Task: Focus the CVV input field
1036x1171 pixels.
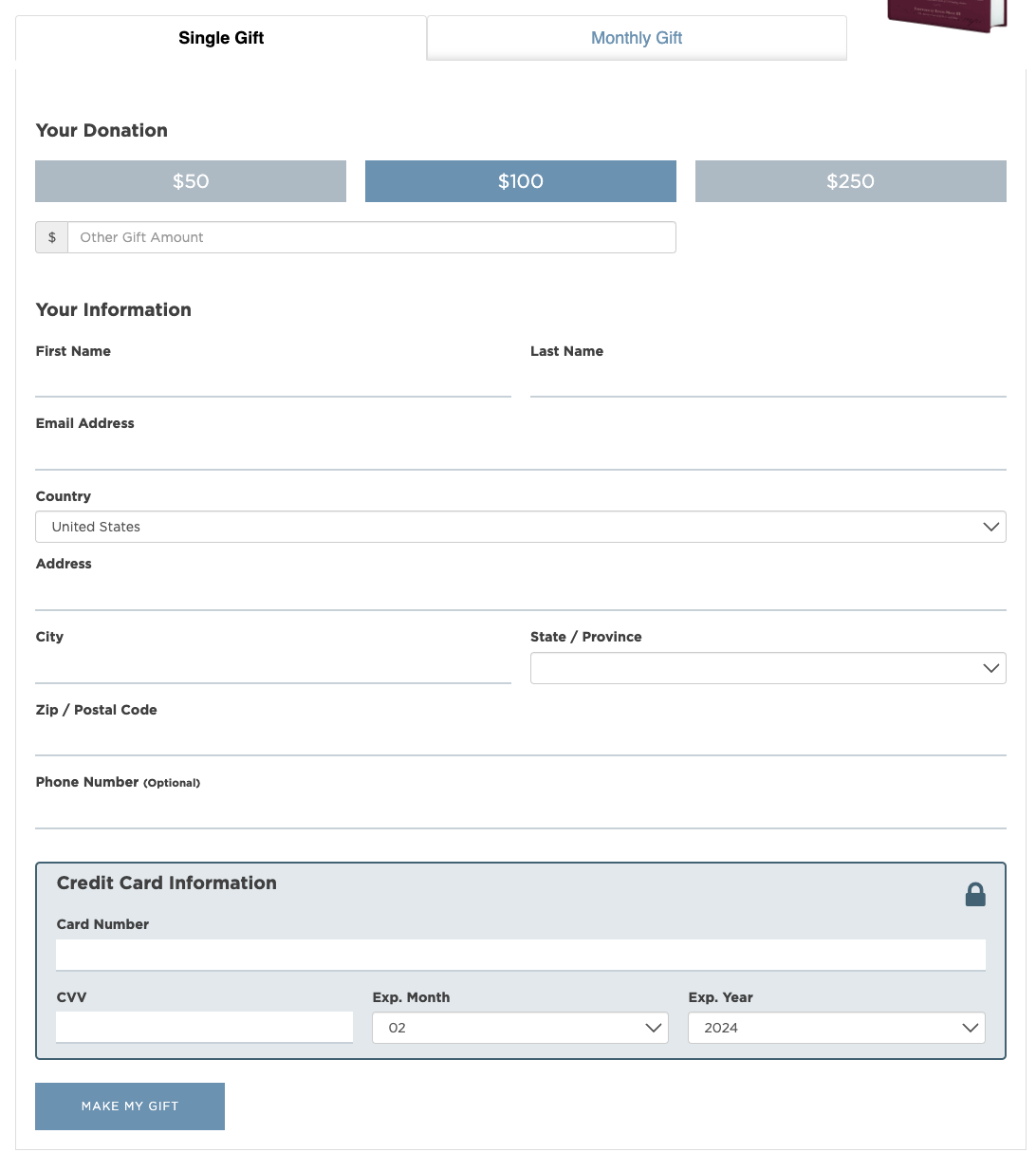Action: pyautogui.click(x=204, y=1027)
